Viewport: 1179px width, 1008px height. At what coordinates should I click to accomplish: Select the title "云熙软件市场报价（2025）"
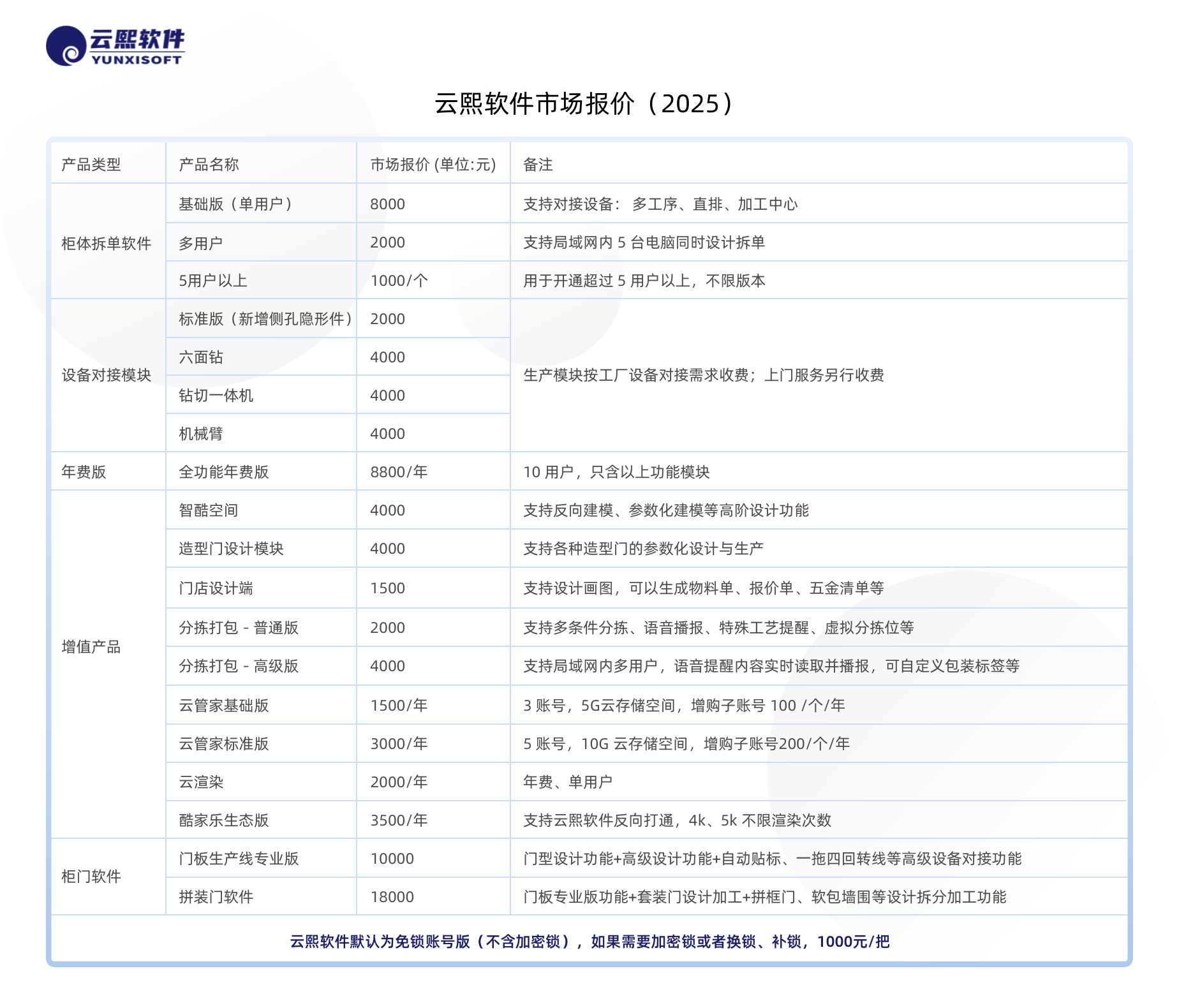584,104
